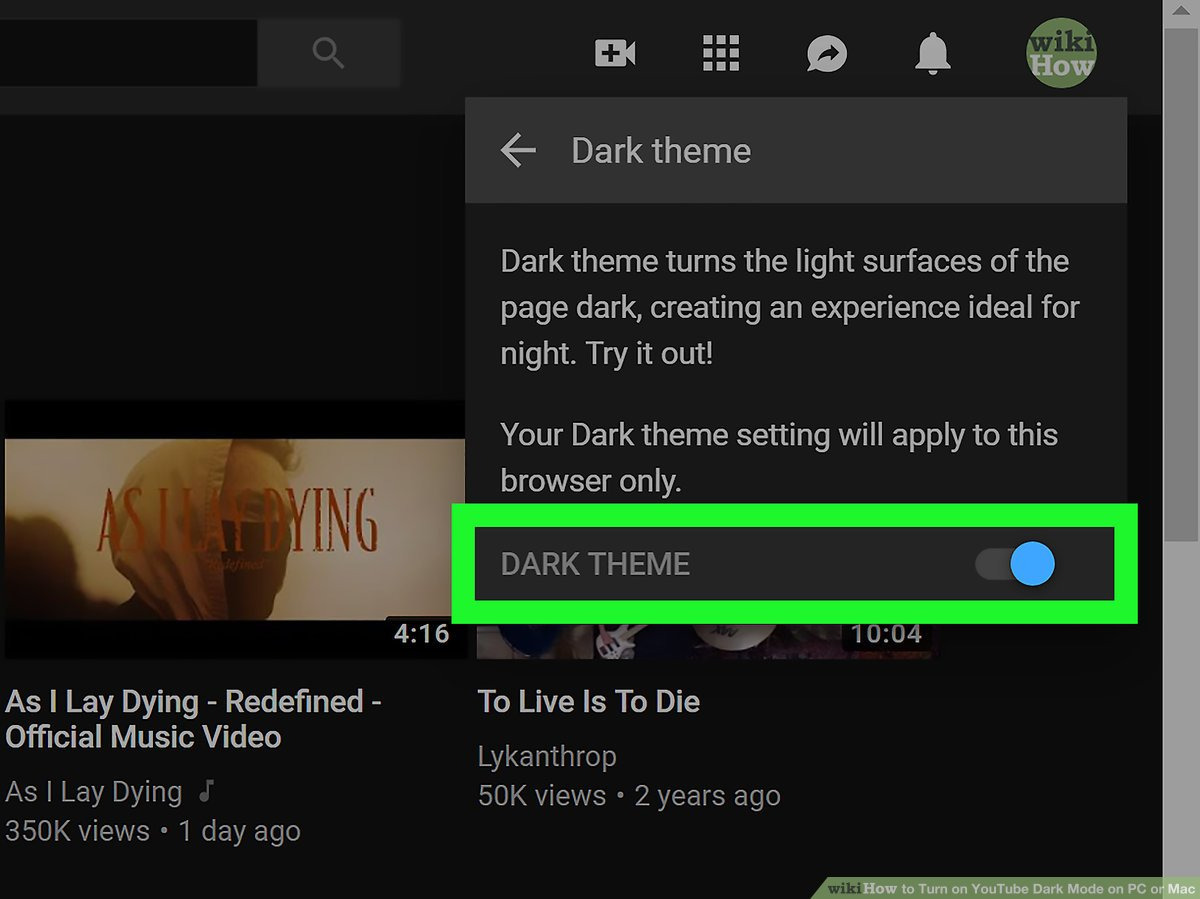Open the As I Lay Dying video thumbnail

pos(235,529)
